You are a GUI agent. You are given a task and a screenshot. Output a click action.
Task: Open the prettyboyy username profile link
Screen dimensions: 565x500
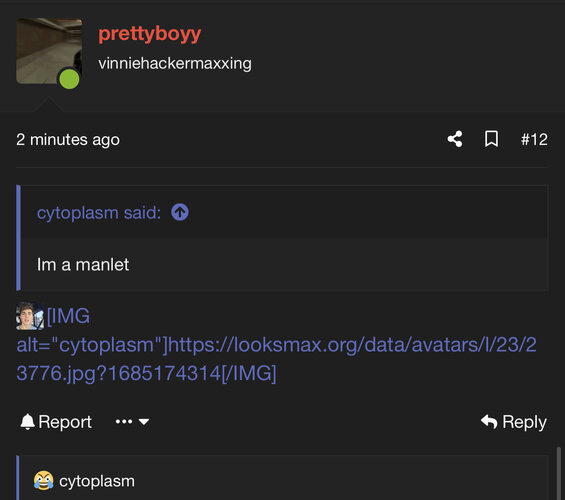pos(150,34)
